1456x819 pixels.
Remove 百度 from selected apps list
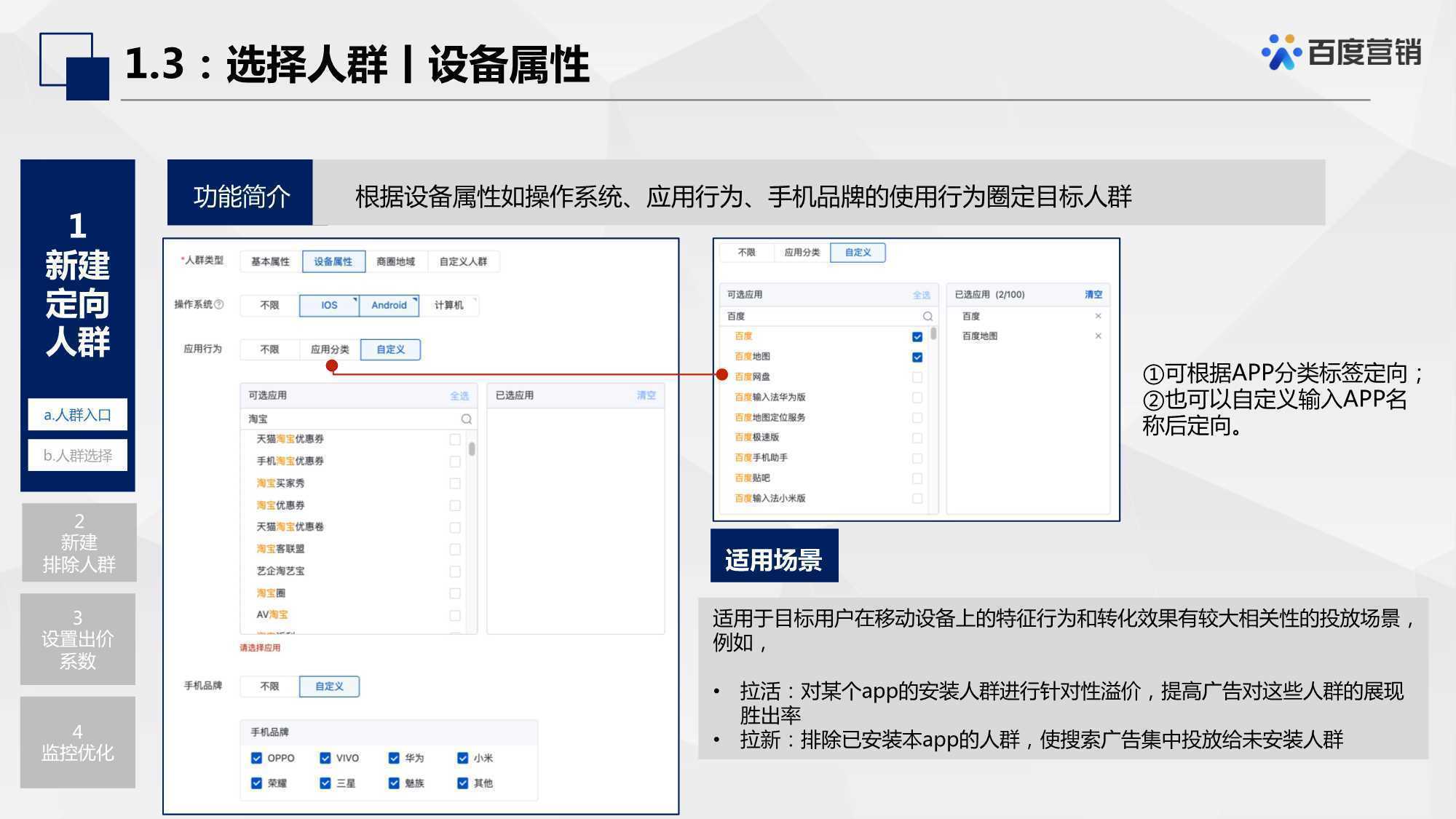[x=1098, y=316]
